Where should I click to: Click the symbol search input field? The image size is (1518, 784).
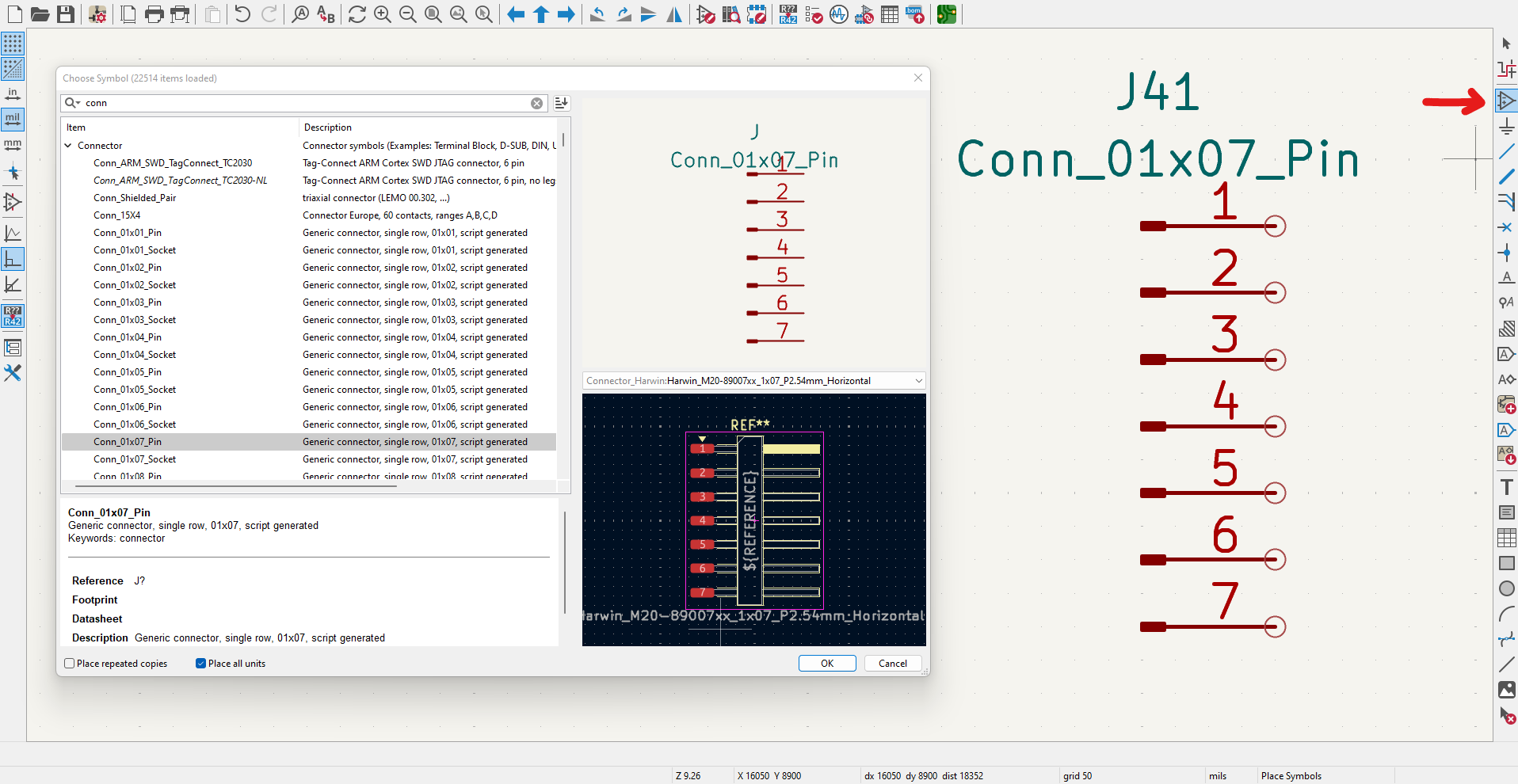(x=305, y=103)
